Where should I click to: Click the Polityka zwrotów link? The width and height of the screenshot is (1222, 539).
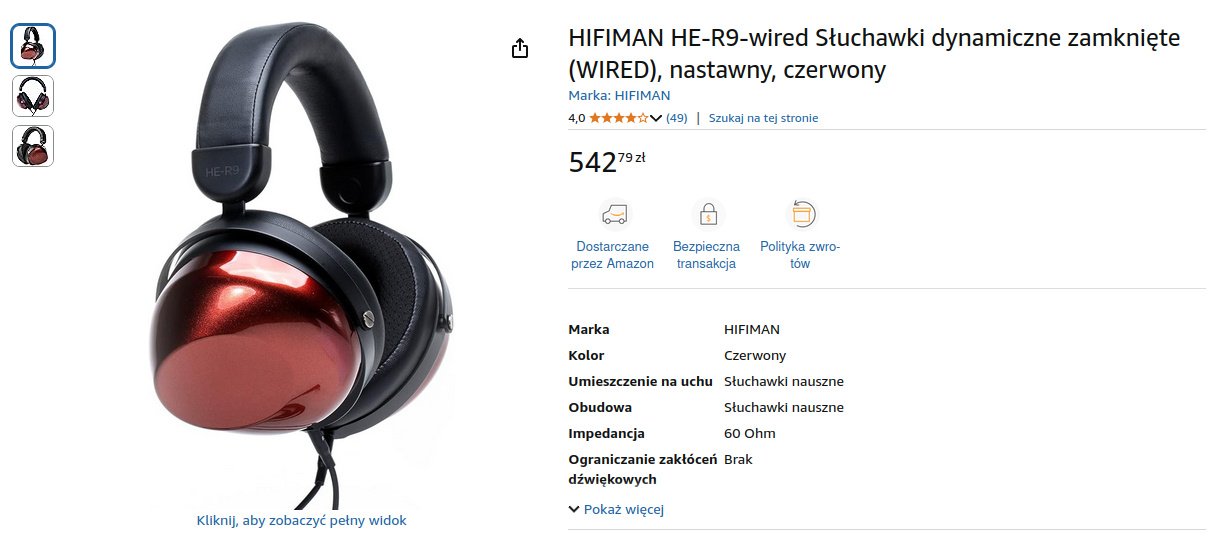(x=800, y=255)
